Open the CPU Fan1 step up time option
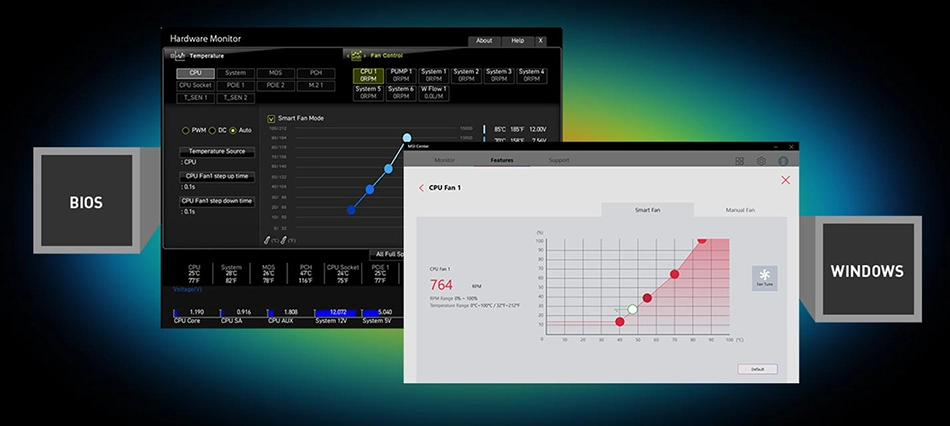This screenshot has height=426, width=950. click(x=217, y=176)
